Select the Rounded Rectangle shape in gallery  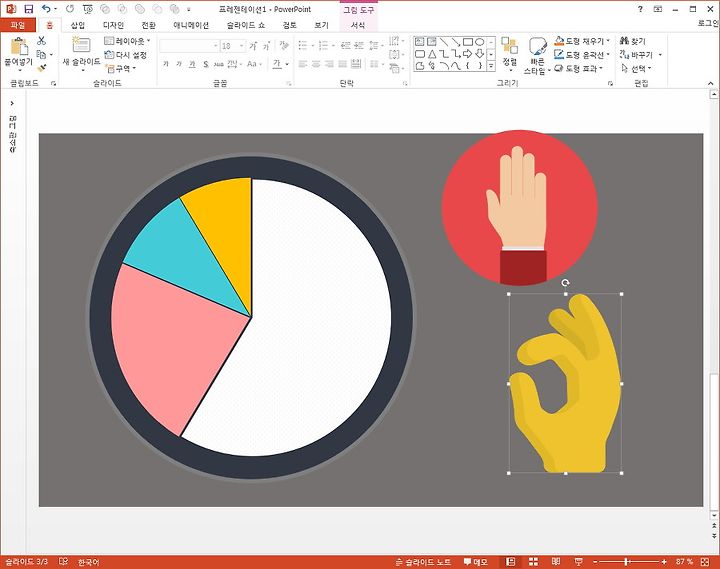[420, 54]
